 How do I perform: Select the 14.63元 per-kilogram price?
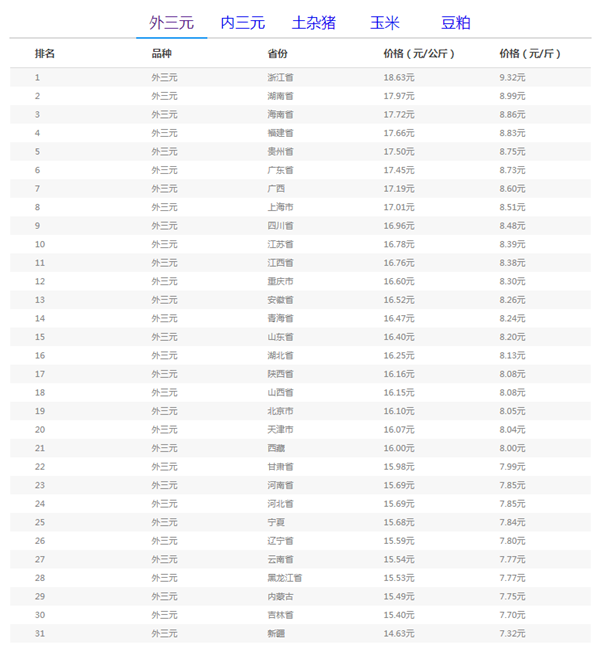point(399,634)
